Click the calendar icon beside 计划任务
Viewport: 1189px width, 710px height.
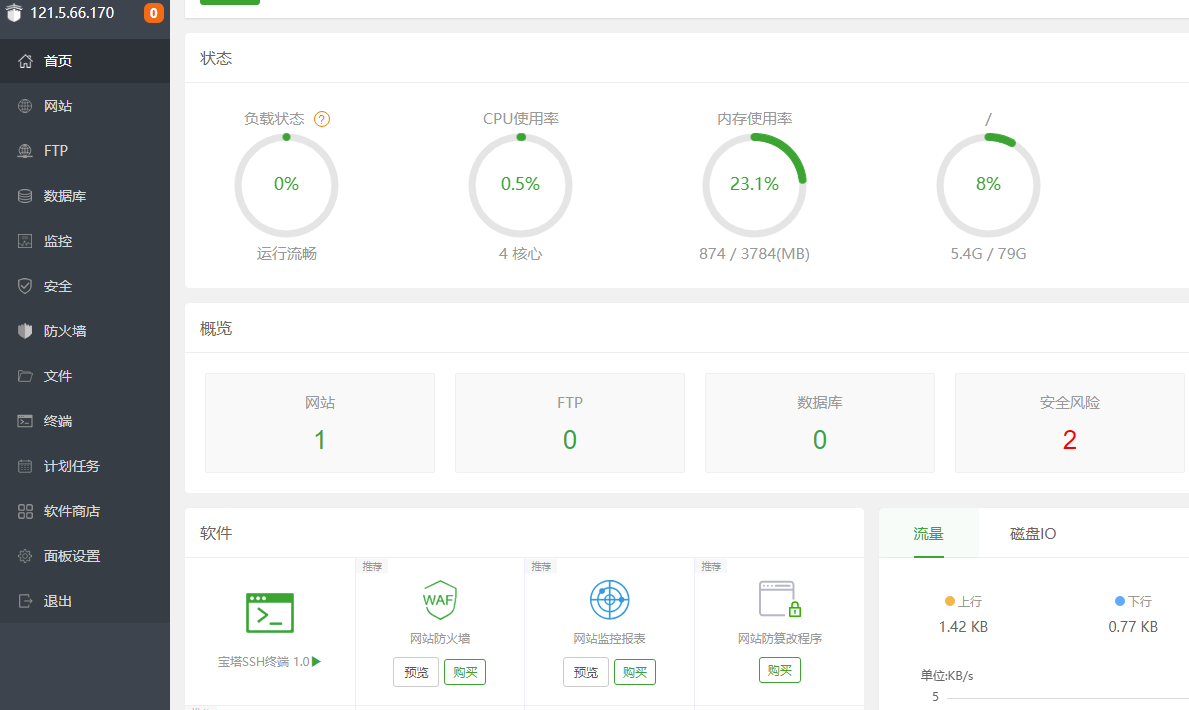25,466
